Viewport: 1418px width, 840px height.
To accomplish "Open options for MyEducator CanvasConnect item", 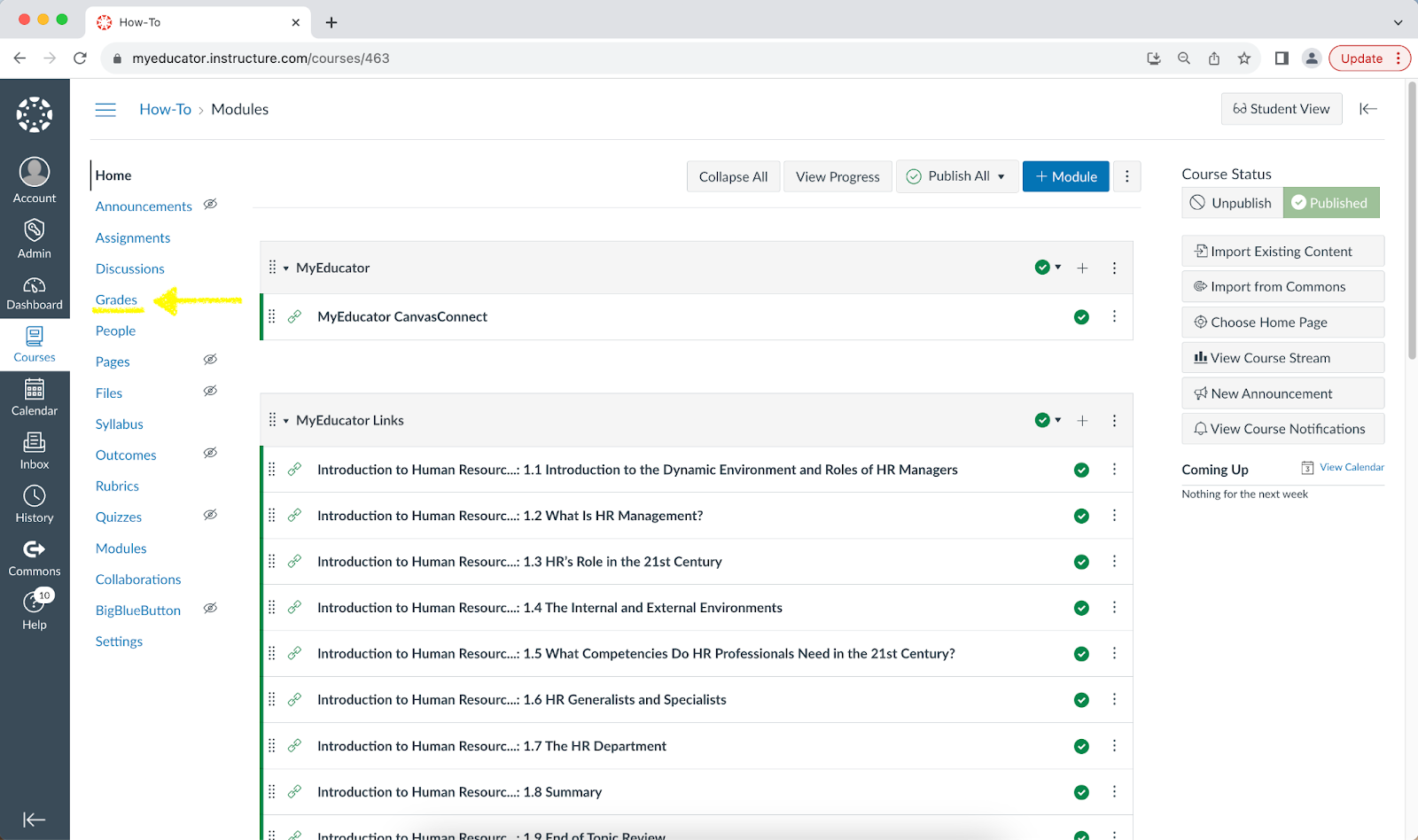I will click(x=1114, y=316).
